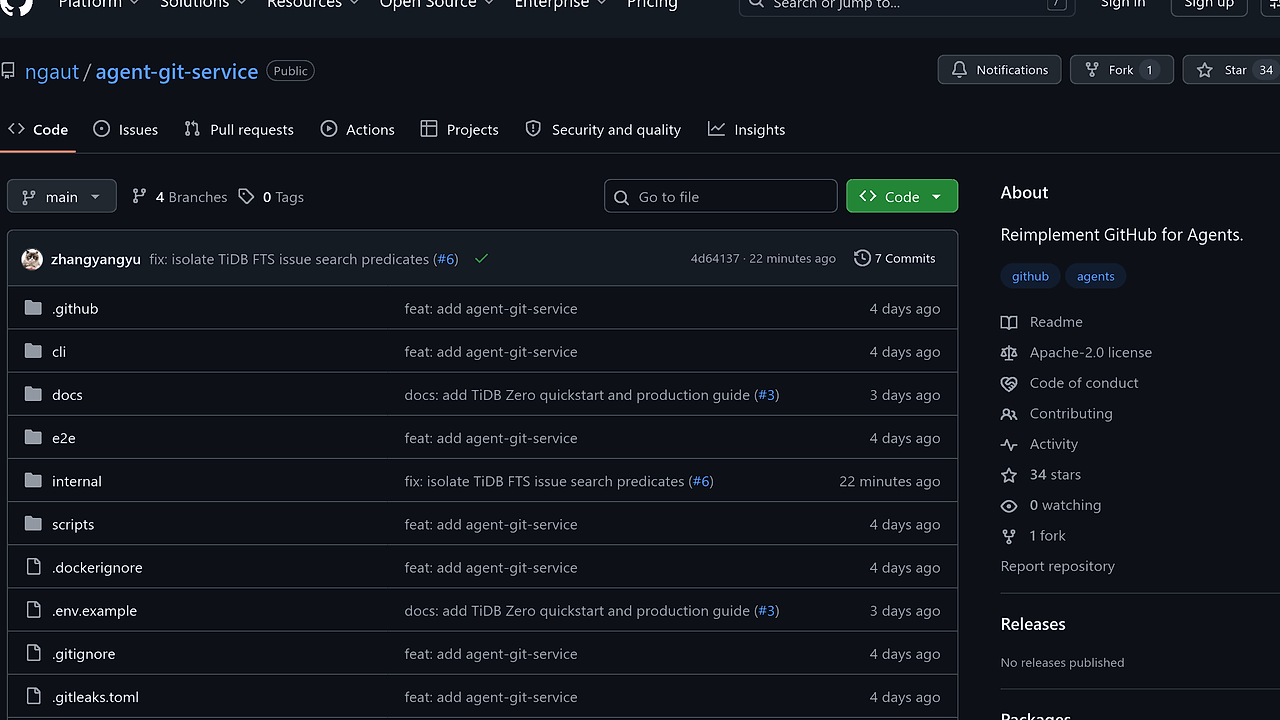
Task: Click the scale icon beside Apache-2.0 license
Action: (x=1009, y=352)
